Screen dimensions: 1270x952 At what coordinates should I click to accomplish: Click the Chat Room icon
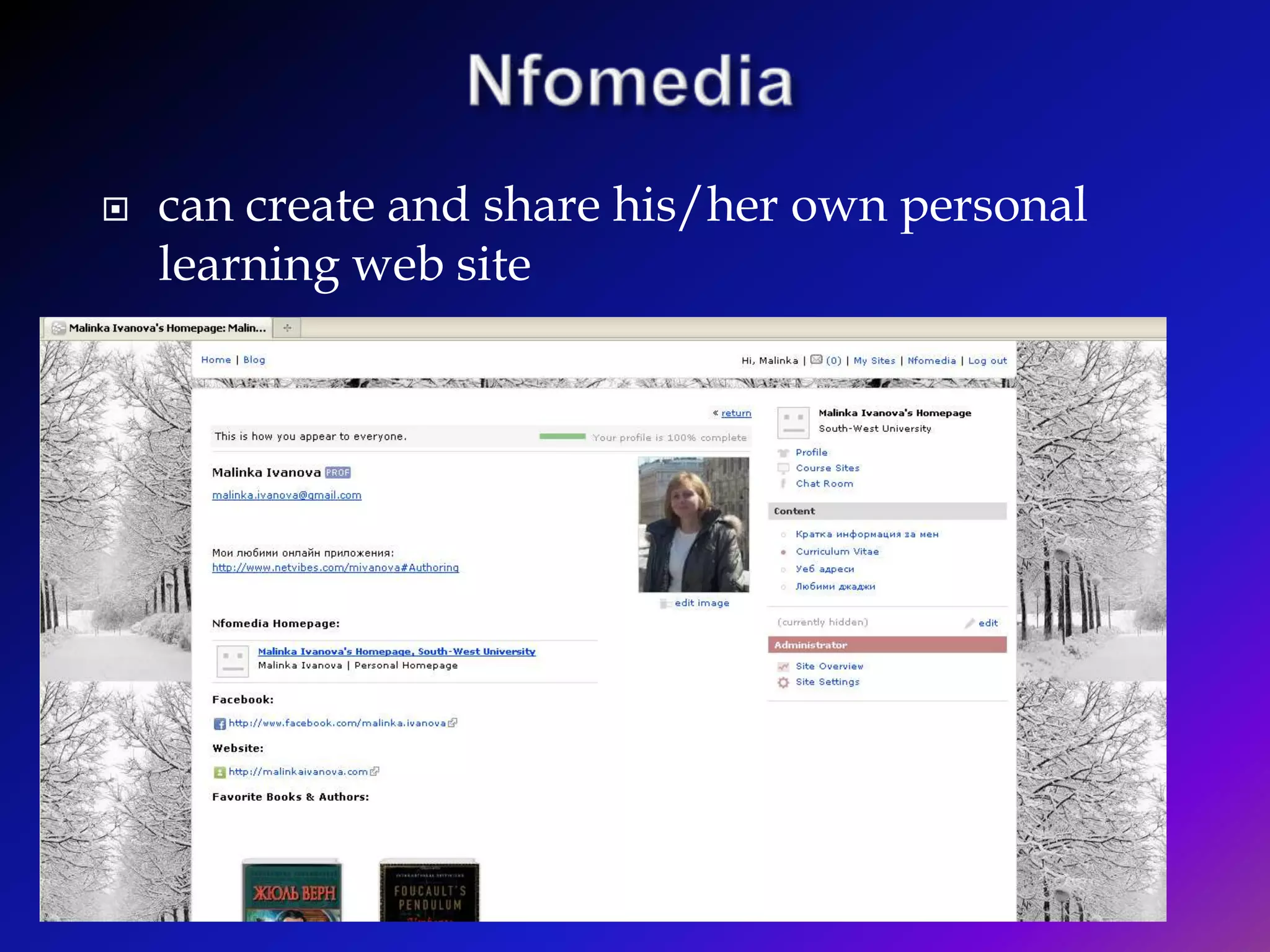[783, 483]
